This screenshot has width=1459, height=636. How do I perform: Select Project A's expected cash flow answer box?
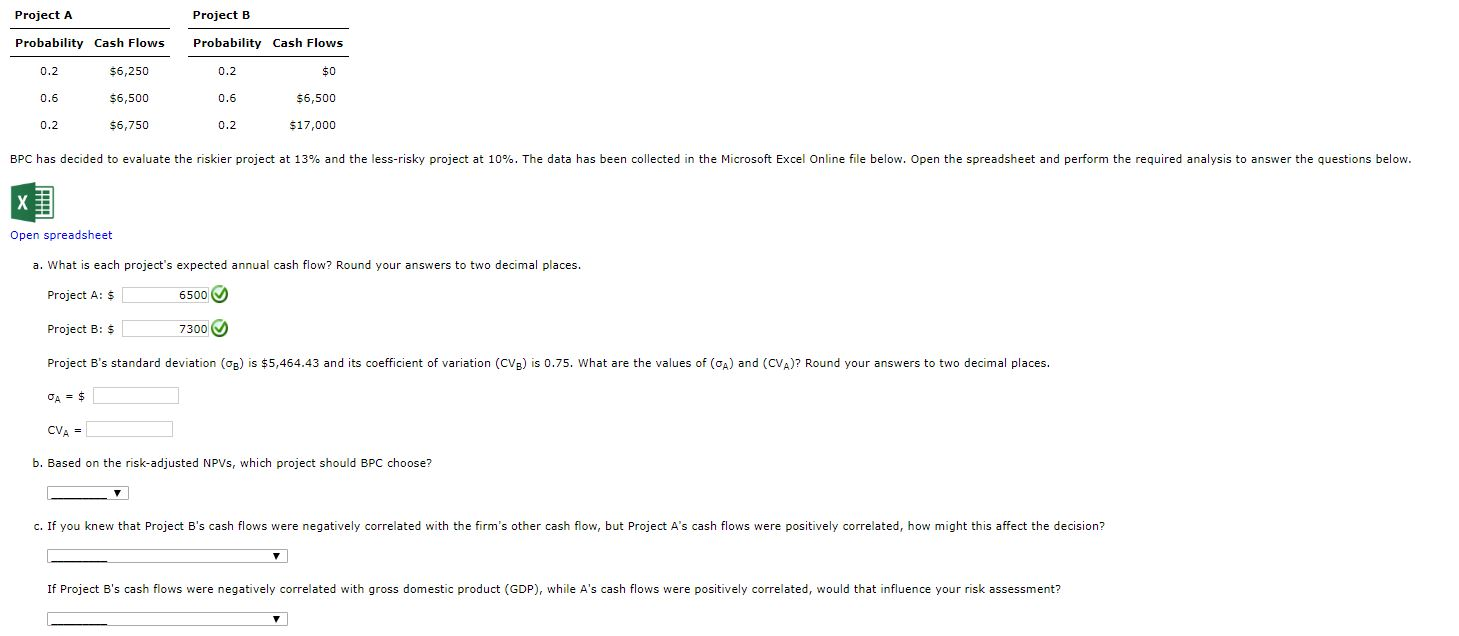[166, 295]
